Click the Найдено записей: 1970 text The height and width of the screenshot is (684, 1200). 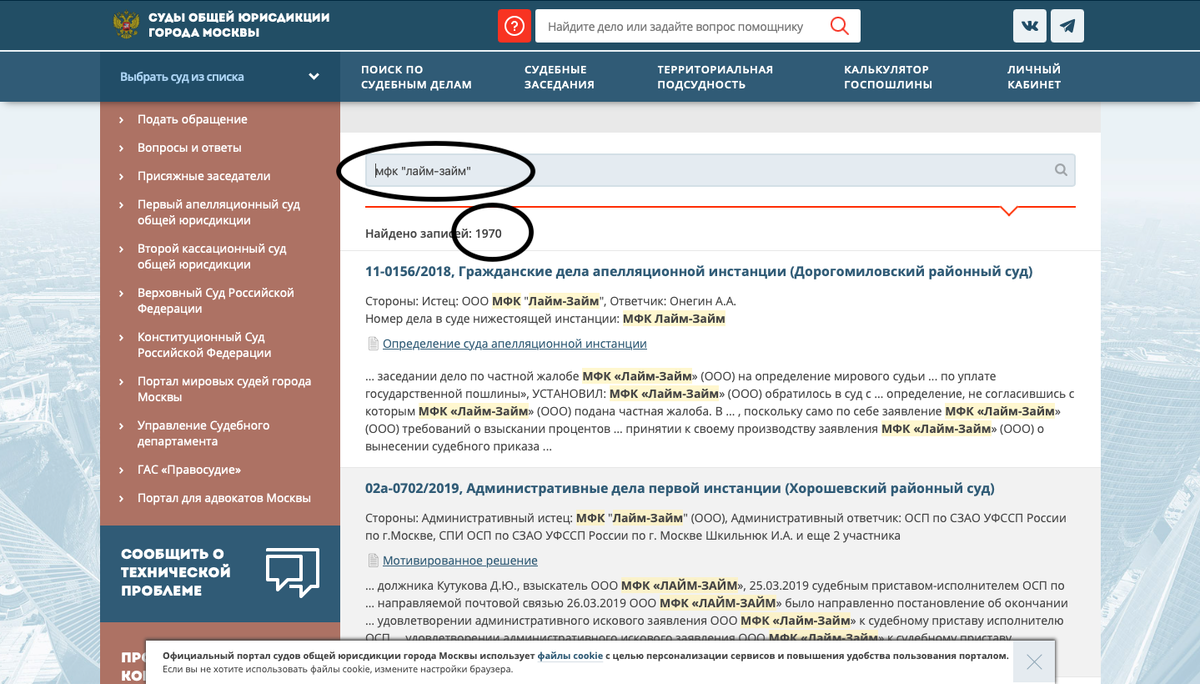pyautogui.click(x=433, y=233)
